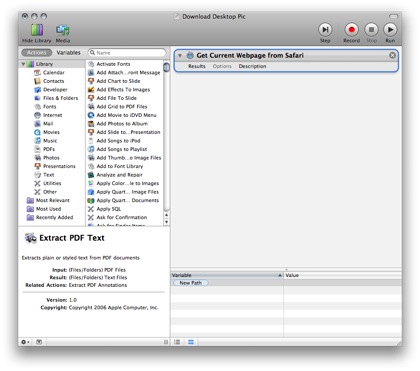The image size is (420, 371).
Task: Open the Most Relevant smart group
Action: 53,200
